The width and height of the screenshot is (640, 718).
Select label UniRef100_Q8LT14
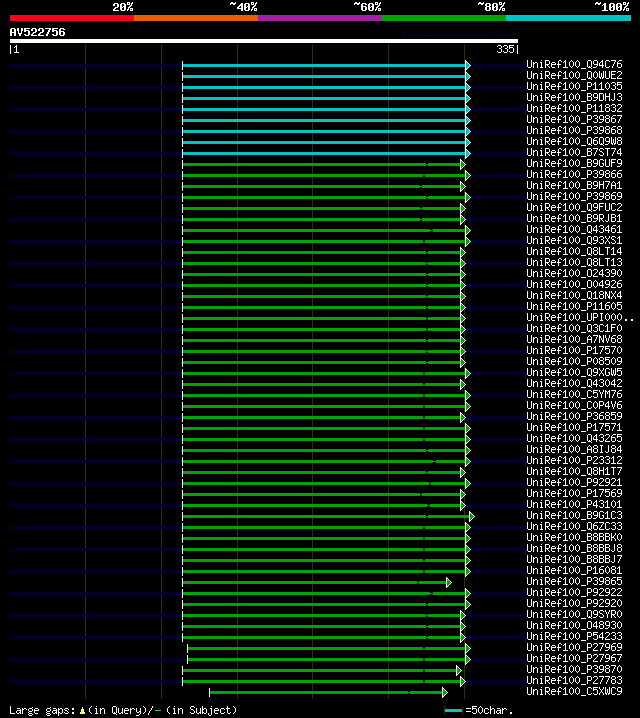574,251
